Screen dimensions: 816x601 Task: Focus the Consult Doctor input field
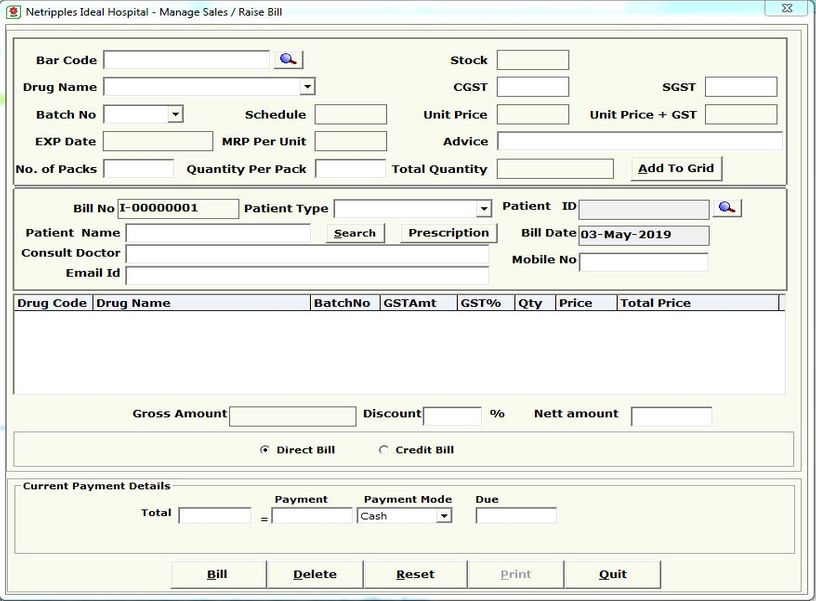click(308, 254)
